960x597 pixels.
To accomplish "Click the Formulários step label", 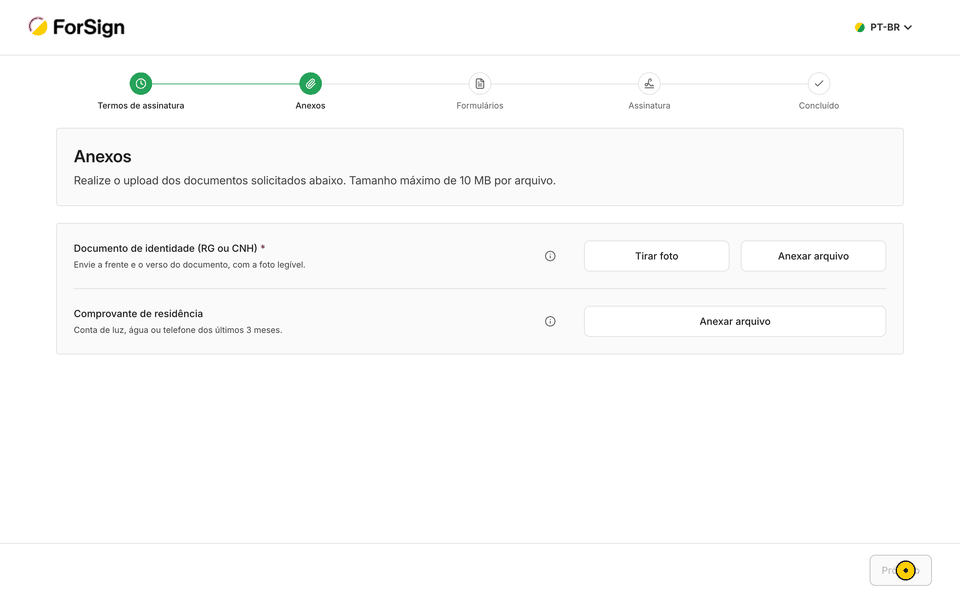I will point(480,106).
